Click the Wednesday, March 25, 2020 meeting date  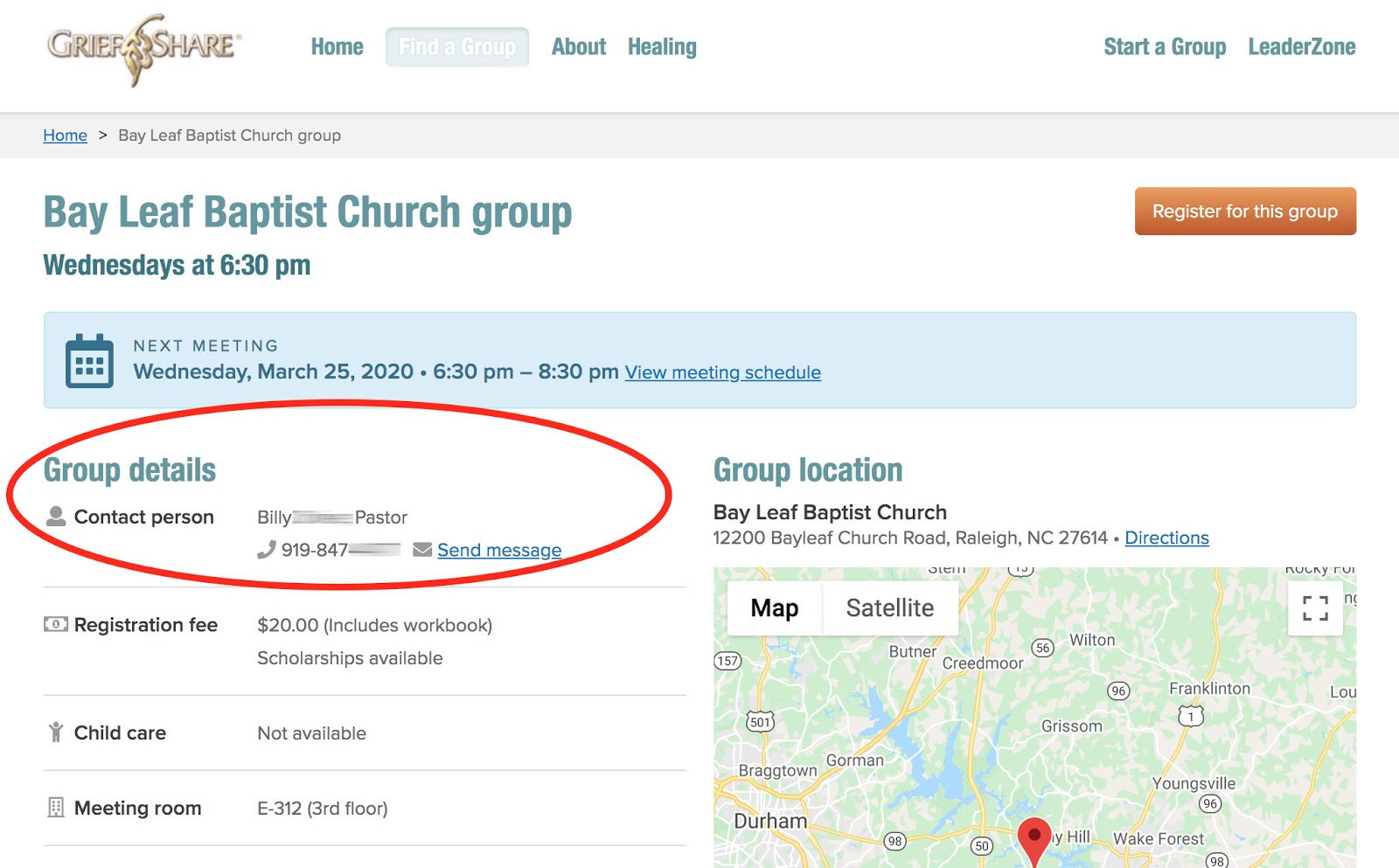pyautogui.click(x=273, y=372)
